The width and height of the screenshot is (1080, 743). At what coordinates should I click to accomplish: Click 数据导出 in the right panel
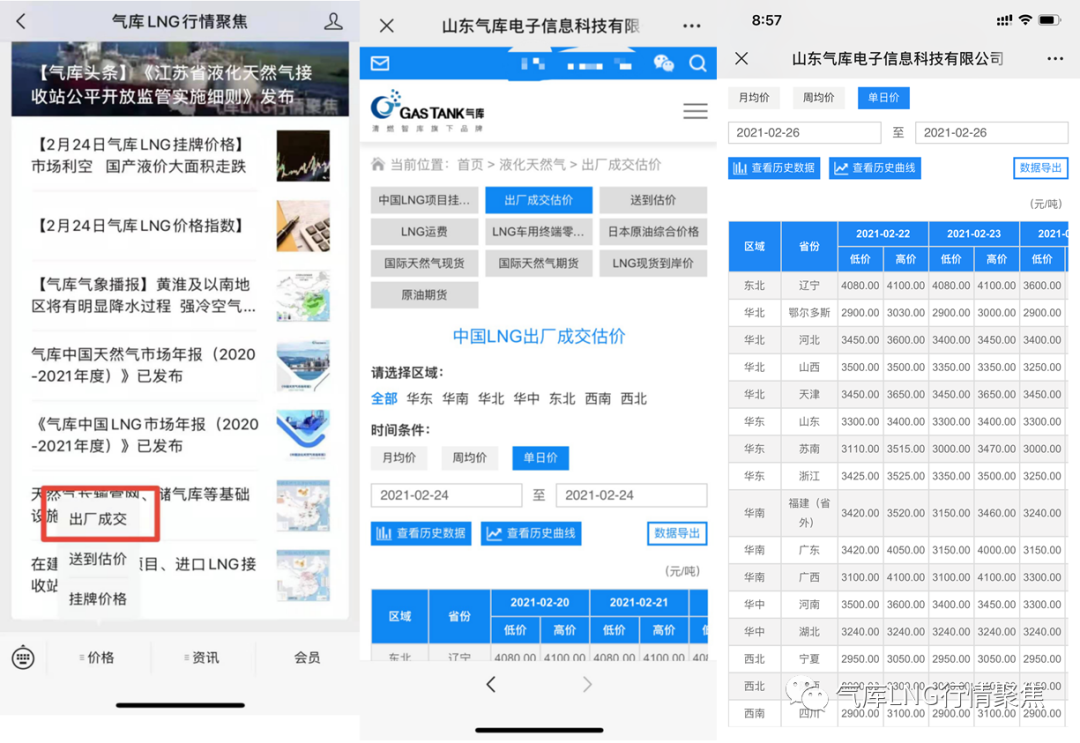(x=1040, y=168)
